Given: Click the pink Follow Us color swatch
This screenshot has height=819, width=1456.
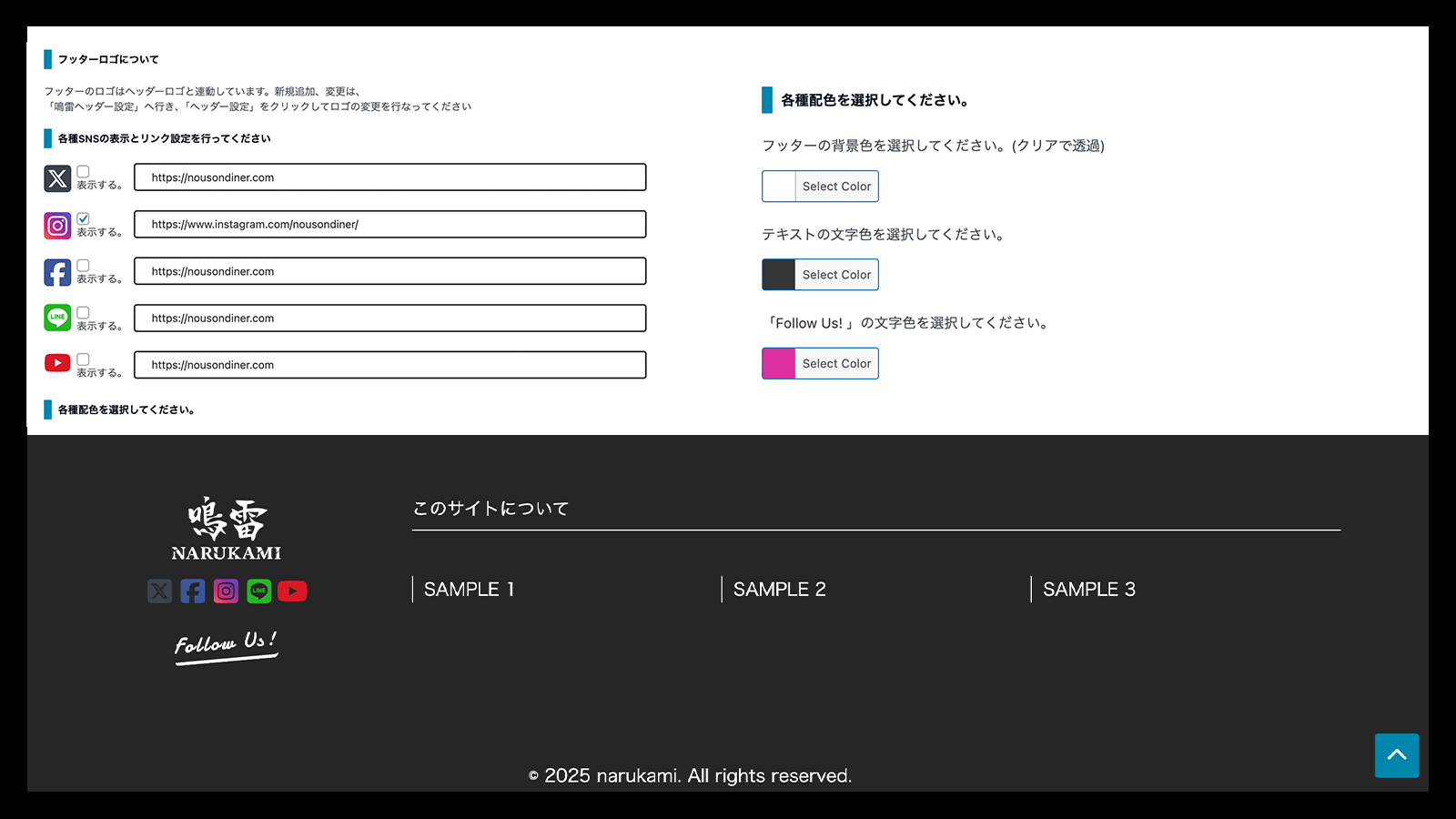Looking at the screenshot, I should (x=777, y=363).
